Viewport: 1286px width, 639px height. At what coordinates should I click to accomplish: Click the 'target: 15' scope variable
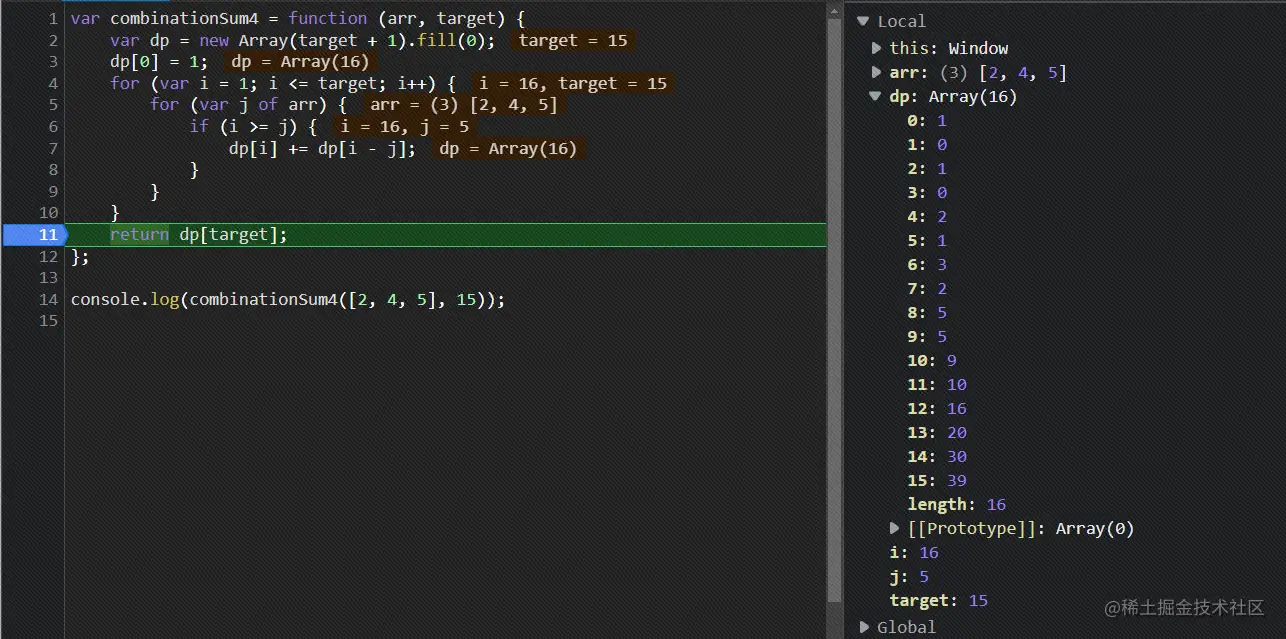pyautogui.click(x=938, y=600)
